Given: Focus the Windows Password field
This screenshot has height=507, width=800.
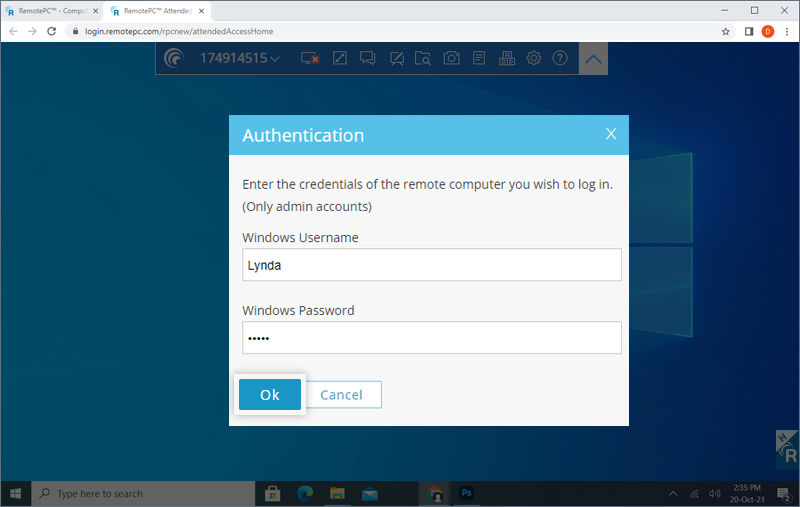Looking at the screenshot, I should coord(431,338).
